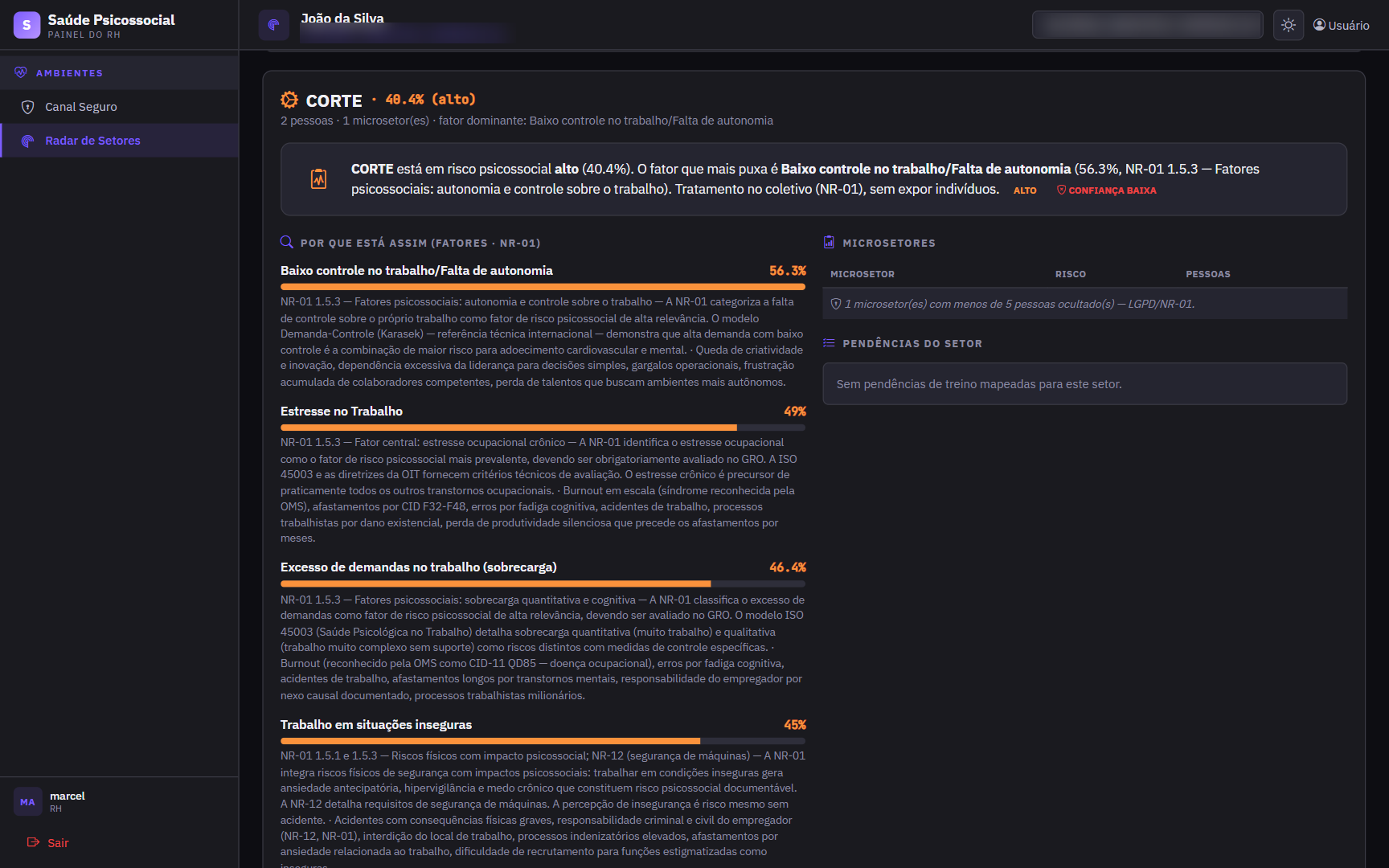Click the Estresse no Trabalho progress bar
This screenshot has height=868, width=1389.
[543, 428]
